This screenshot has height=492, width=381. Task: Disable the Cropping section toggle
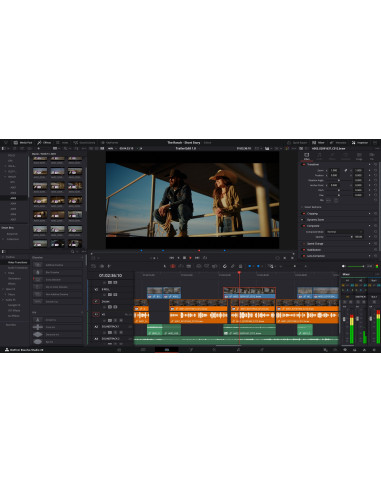304,214
